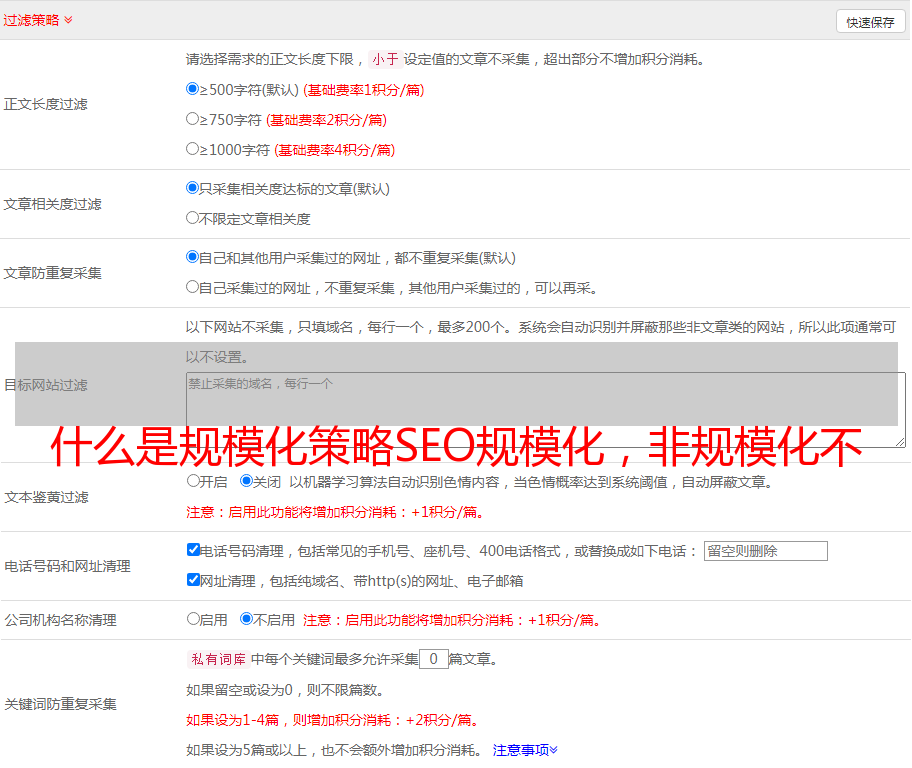The height and width of the screenshot is (768, 912).
Task: Select 不启用 for 公司机构名称清理
Action: point(246,619)
